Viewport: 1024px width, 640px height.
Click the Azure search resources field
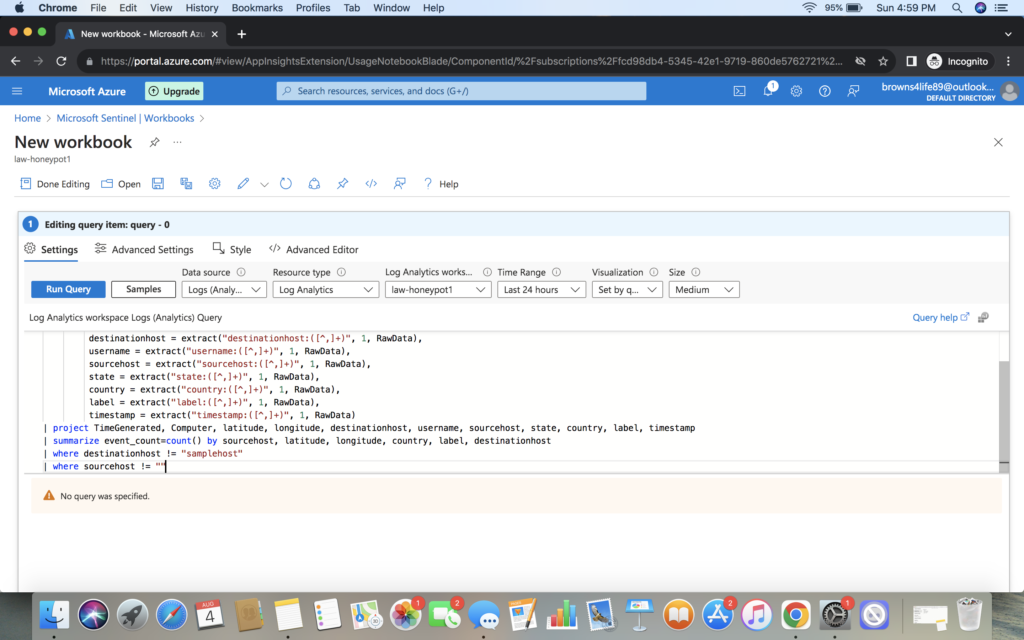click(x=461, y=91)
